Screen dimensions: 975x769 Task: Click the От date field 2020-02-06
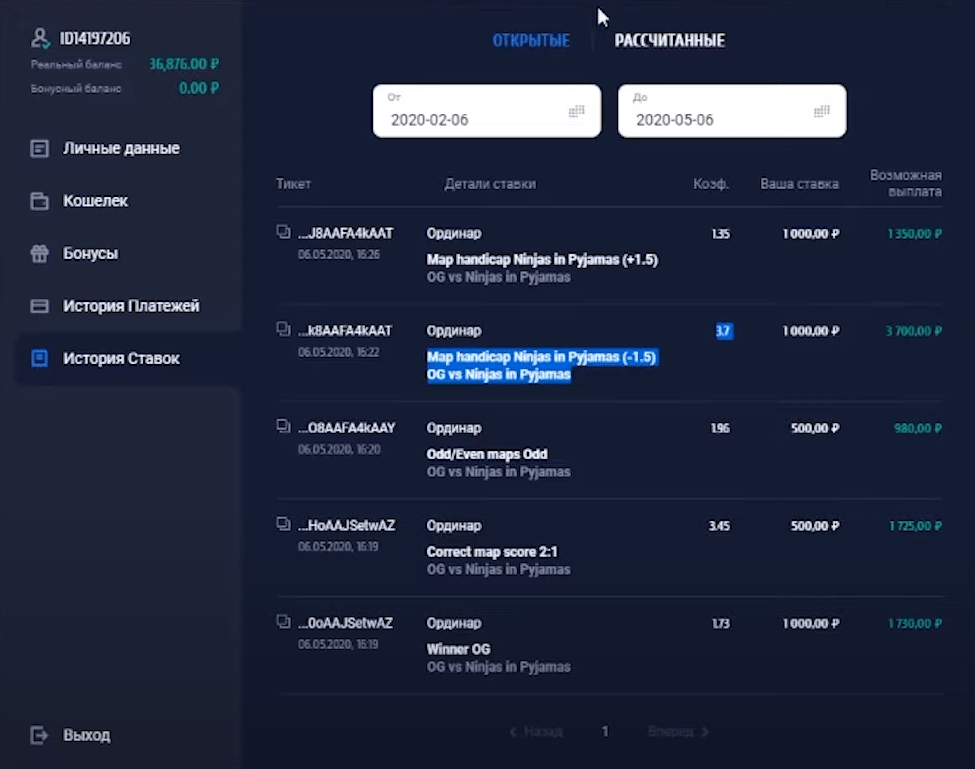tap(487, 111)
